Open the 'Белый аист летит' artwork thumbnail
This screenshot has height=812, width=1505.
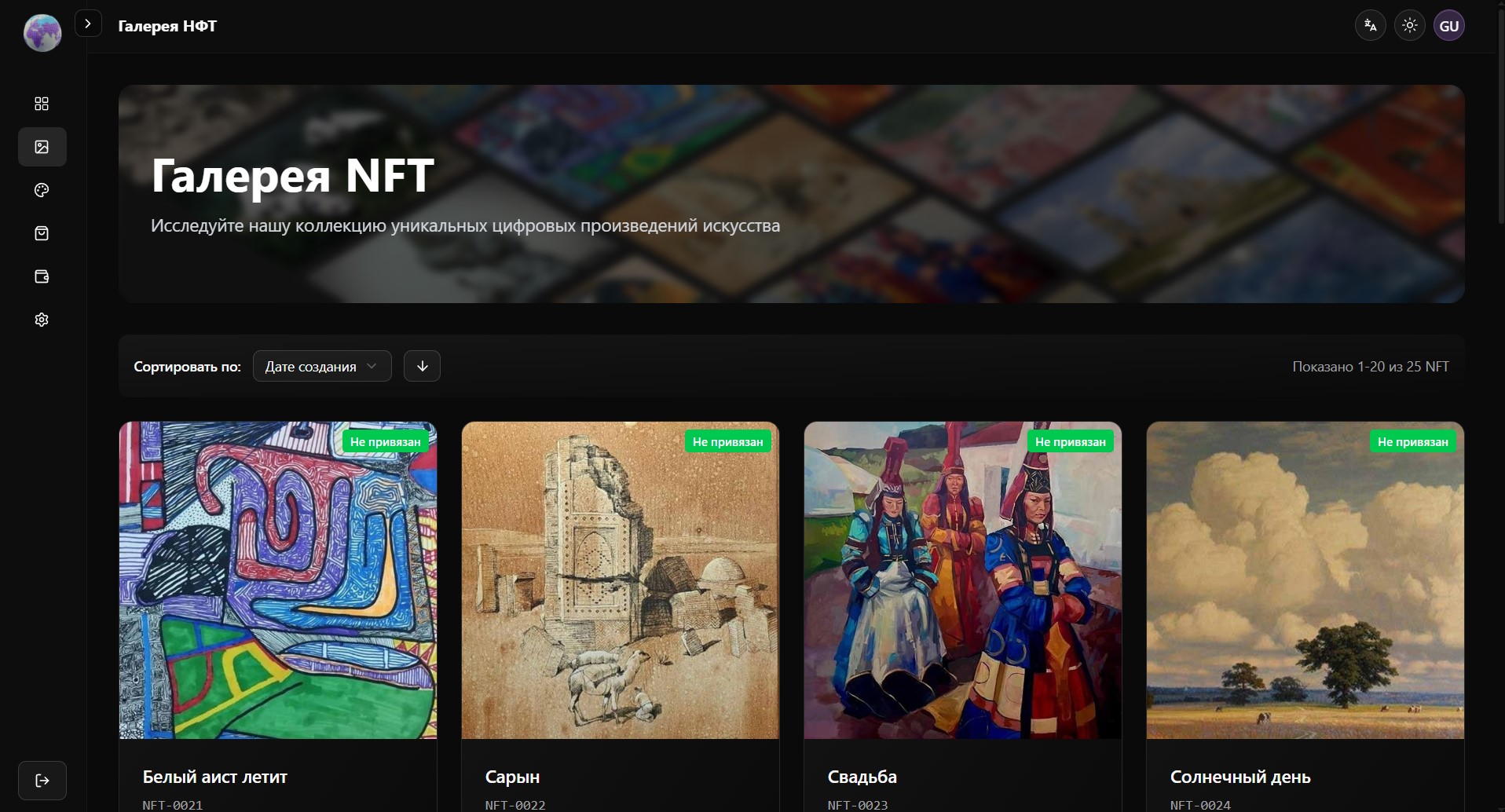pyautogui.click(x=277, y=581)
